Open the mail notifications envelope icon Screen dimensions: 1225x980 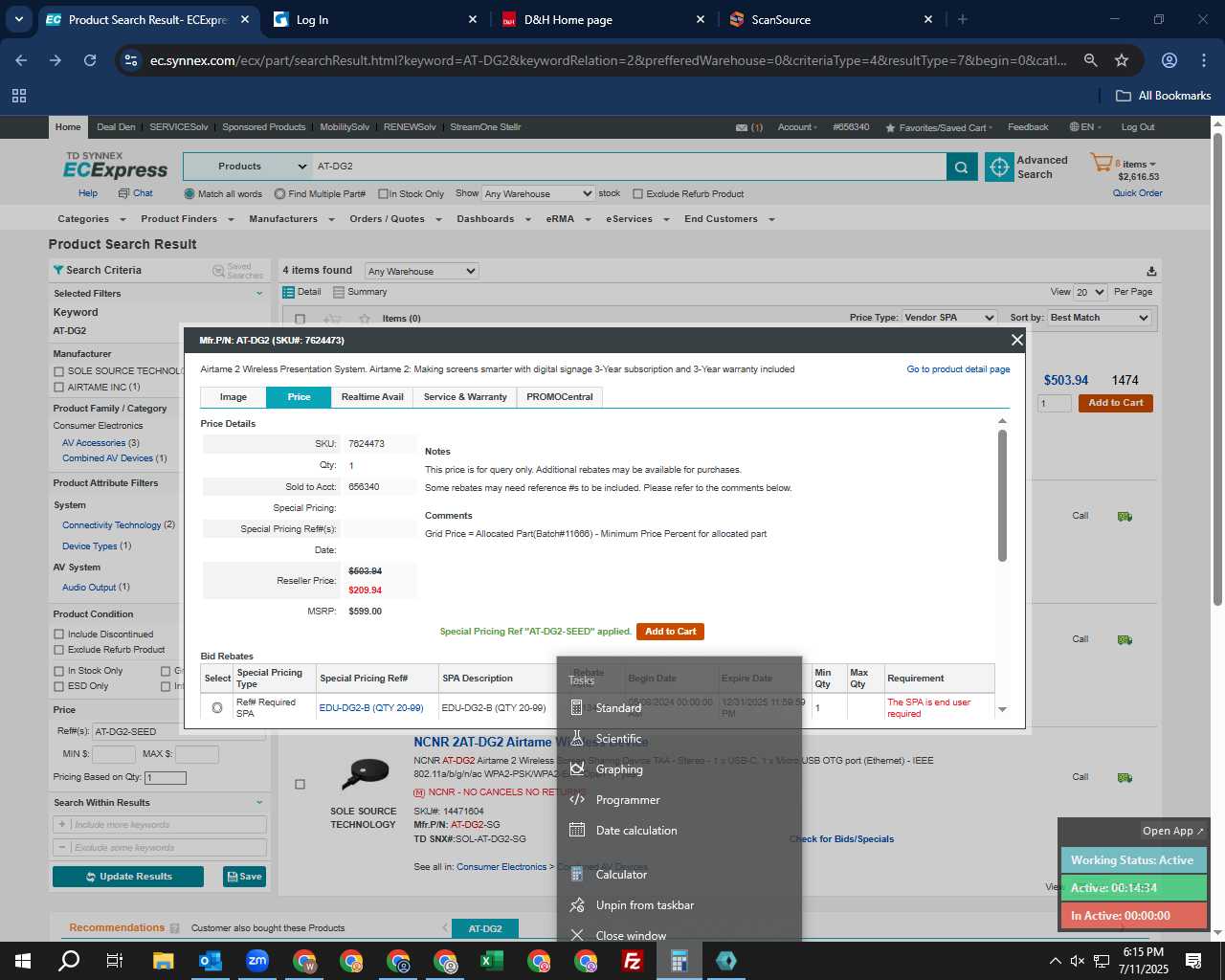tap(742, 127)
